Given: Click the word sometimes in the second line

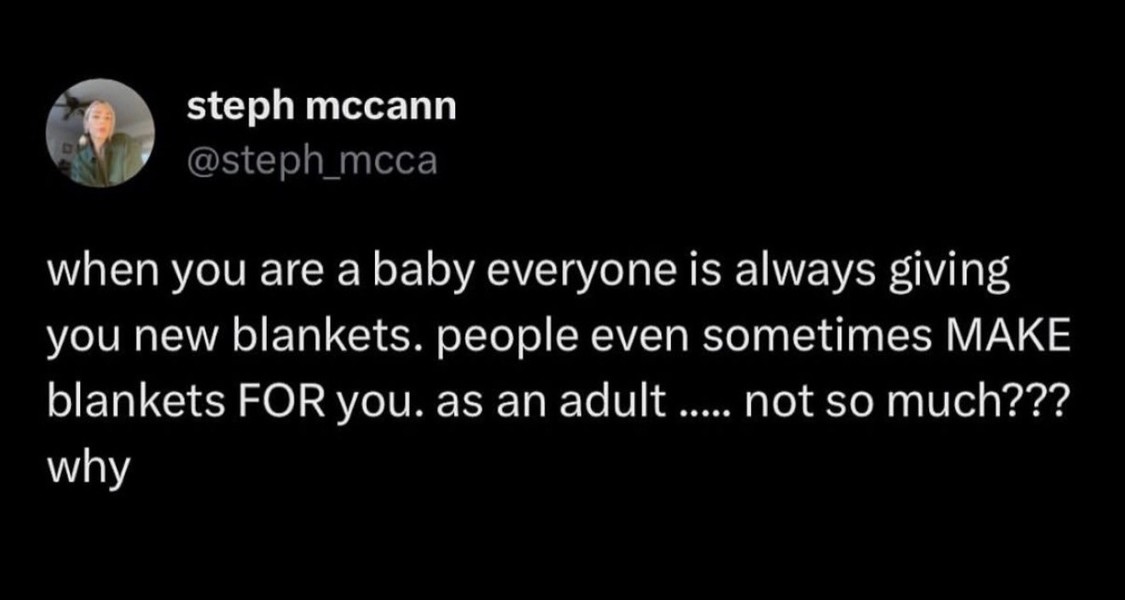Looking at the screenshot, I should [836, 342].
